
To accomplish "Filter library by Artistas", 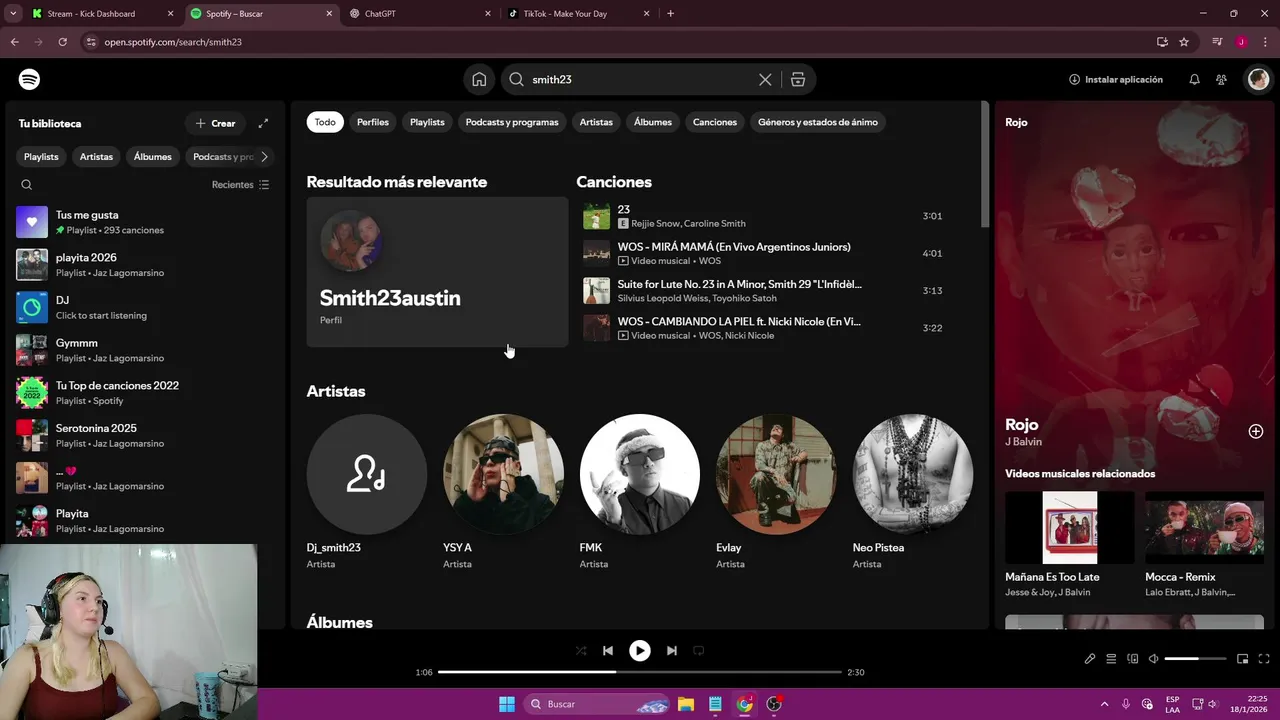I will 96,156.
